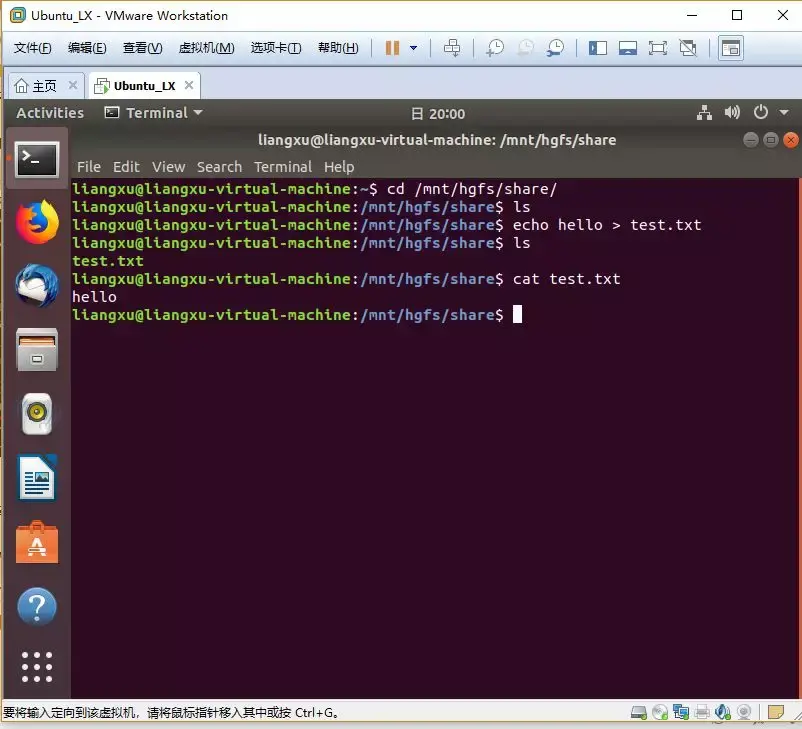Open the 虚拟机(M) menu
Screen dimensions: 802x729
[x=206, y=48]
